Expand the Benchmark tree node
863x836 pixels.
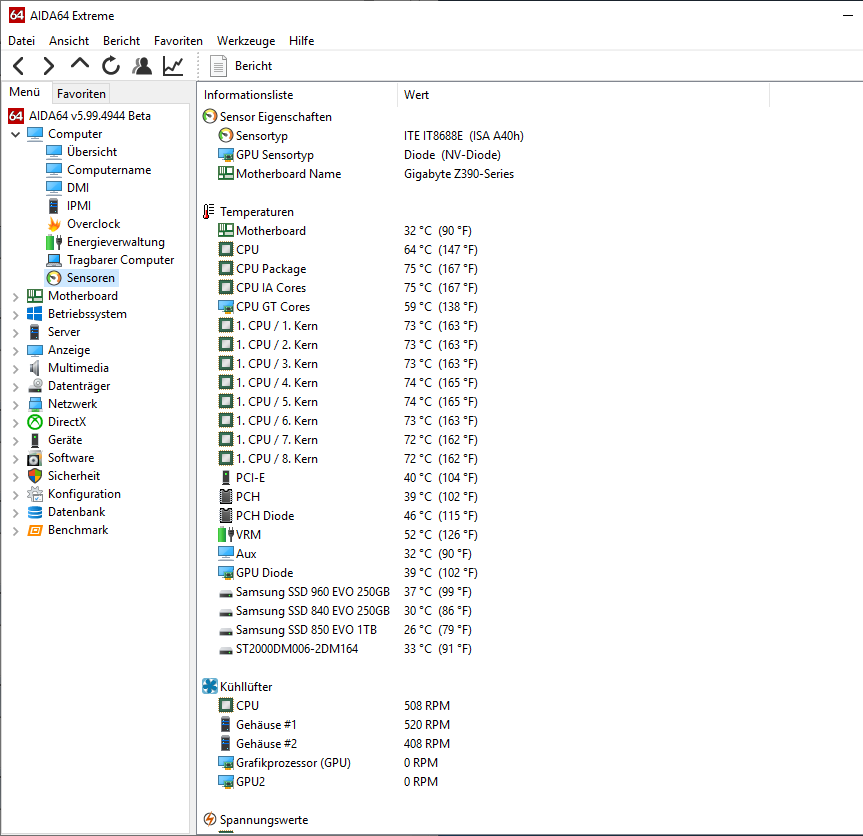(15, 531)
